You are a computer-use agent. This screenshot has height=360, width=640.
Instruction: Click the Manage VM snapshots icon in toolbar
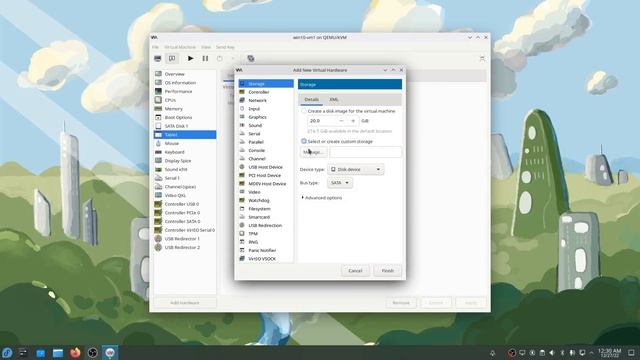pyautogui.click(x=251, y=58)
